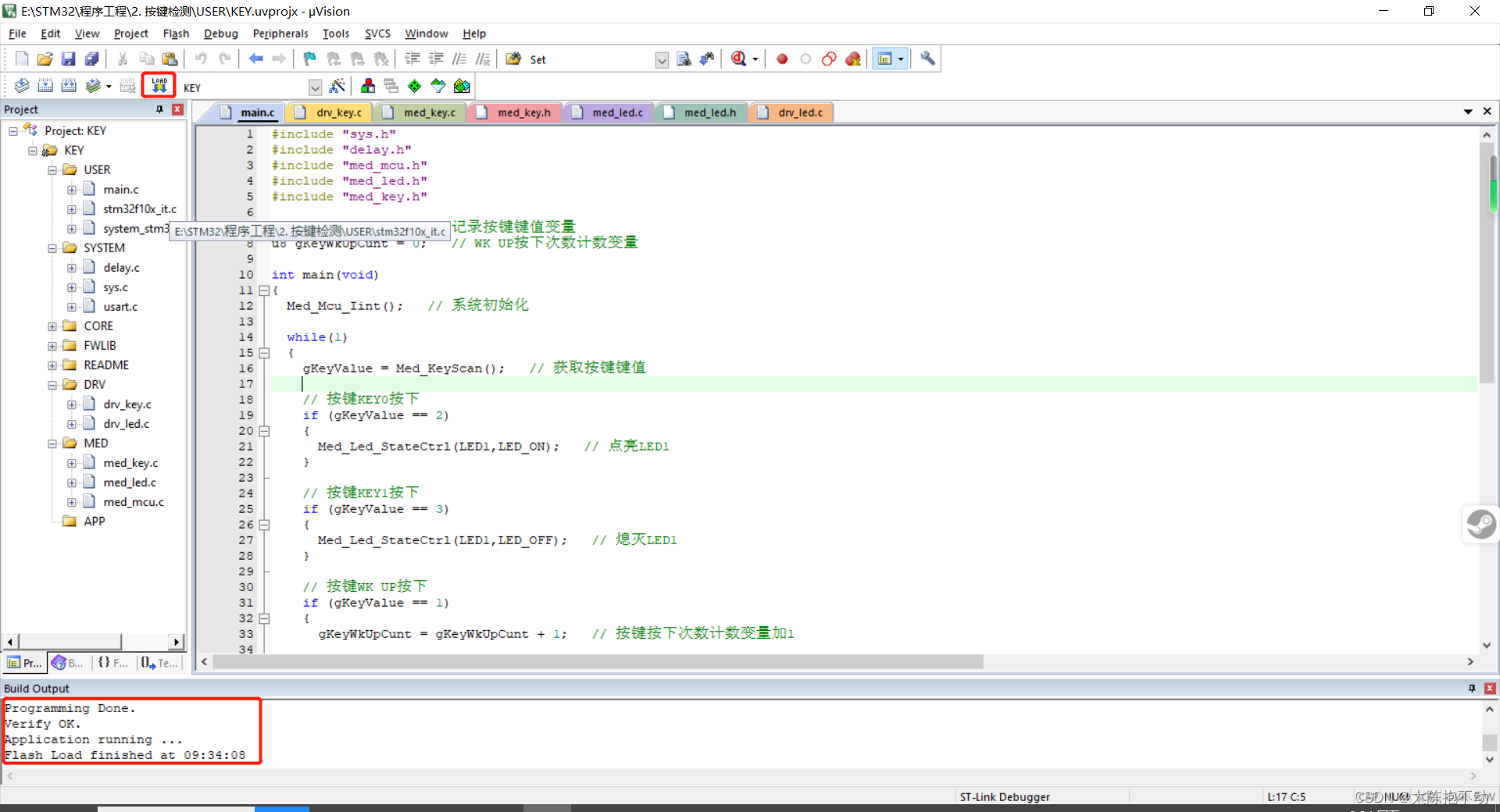Navigate backwards with the blue left arrow
The image size is (1500, 812).
click(x=255, y=59)
